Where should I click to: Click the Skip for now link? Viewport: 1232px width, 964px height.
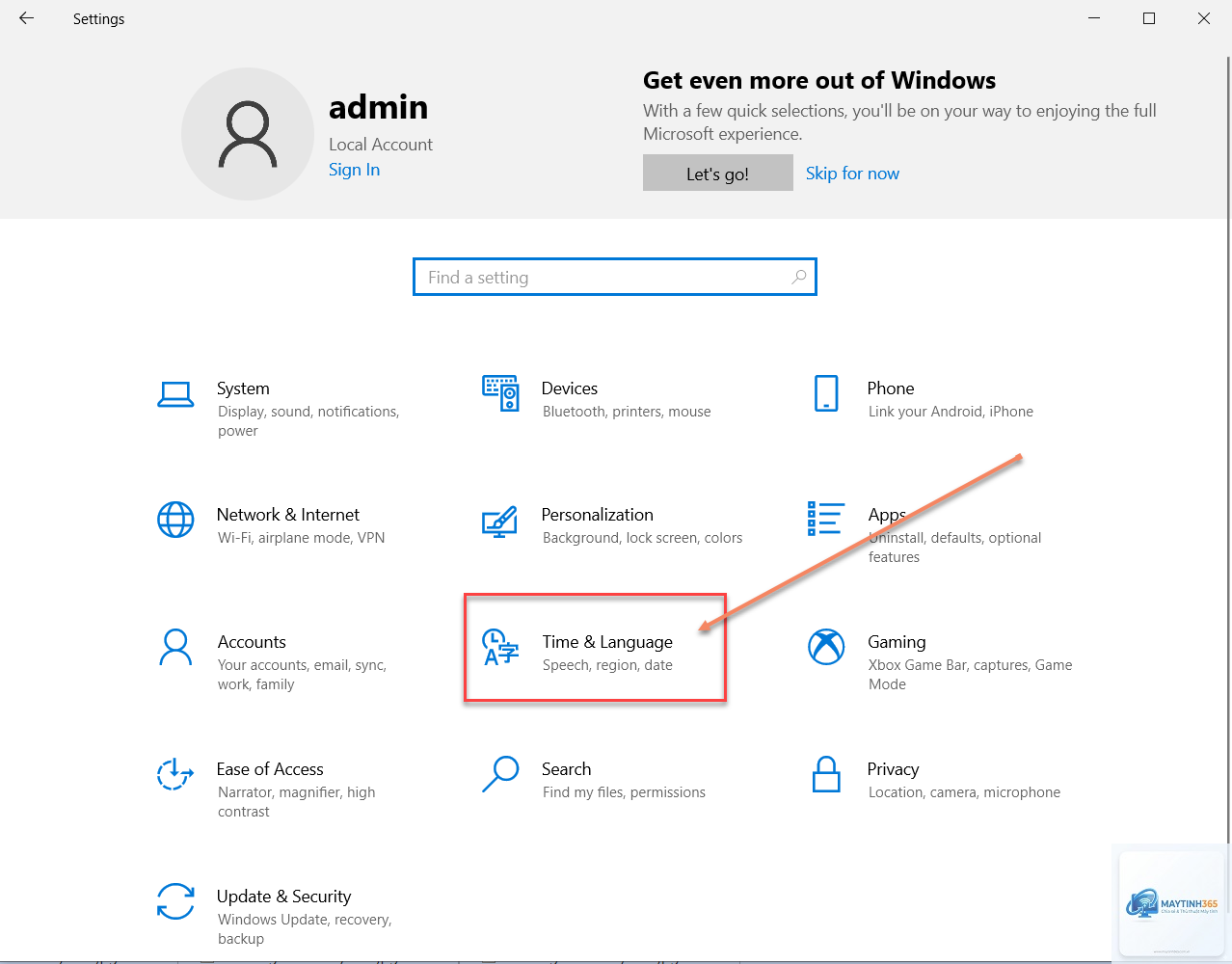click(x=852, y=174)
